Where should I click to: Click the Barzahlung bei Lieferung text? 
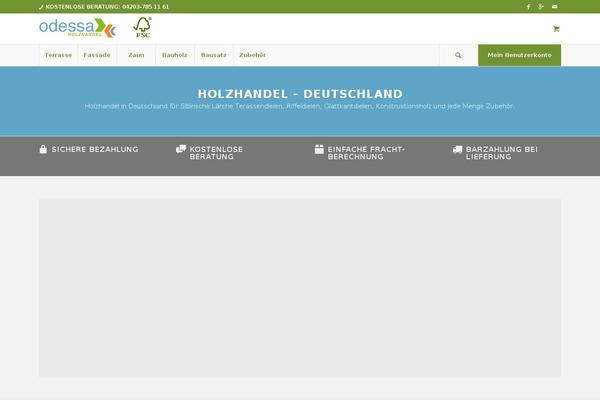point(502,153)
